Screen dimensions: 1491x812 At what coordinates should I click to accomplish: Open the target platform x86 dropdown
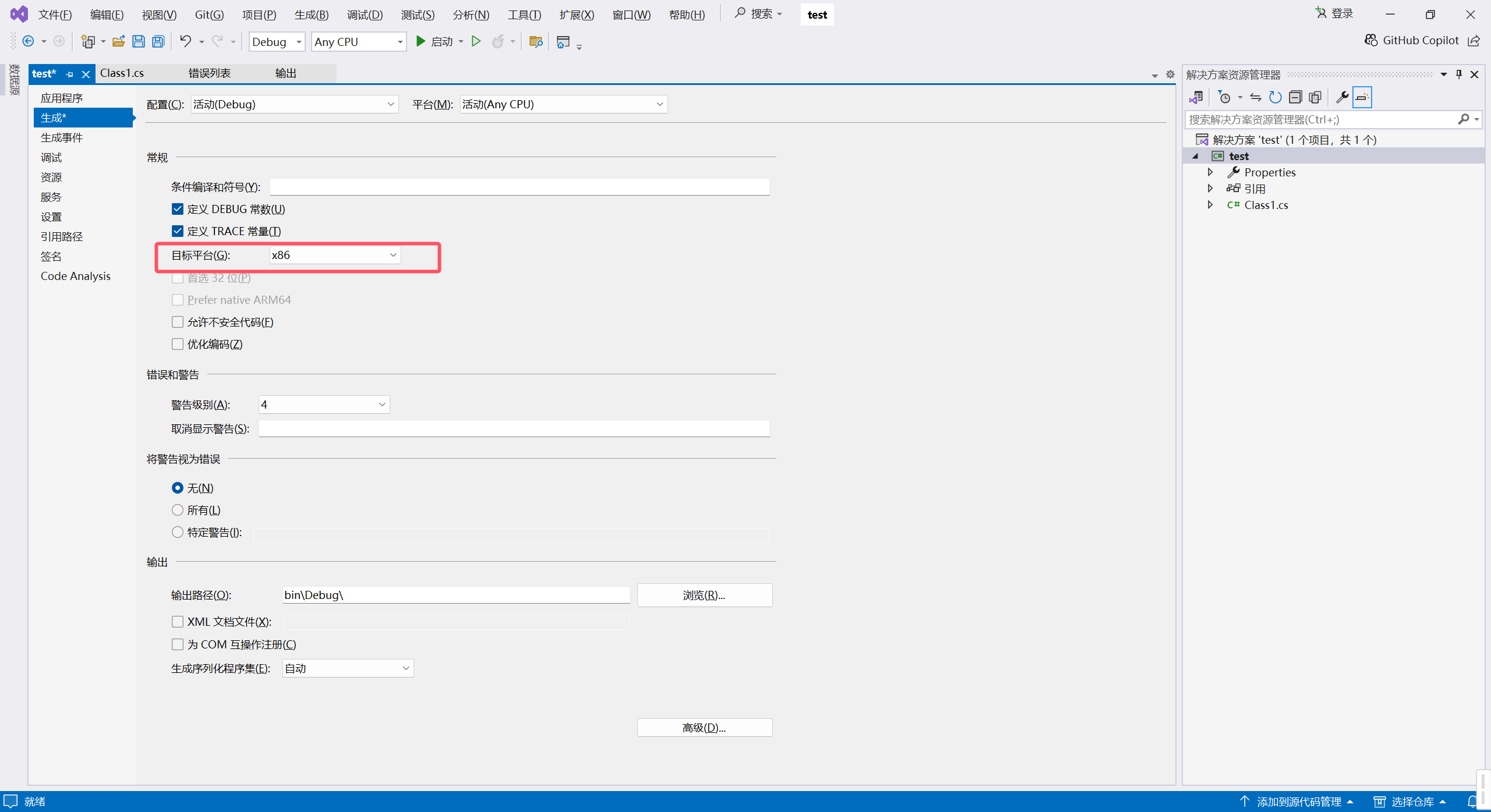pos(335,255)
